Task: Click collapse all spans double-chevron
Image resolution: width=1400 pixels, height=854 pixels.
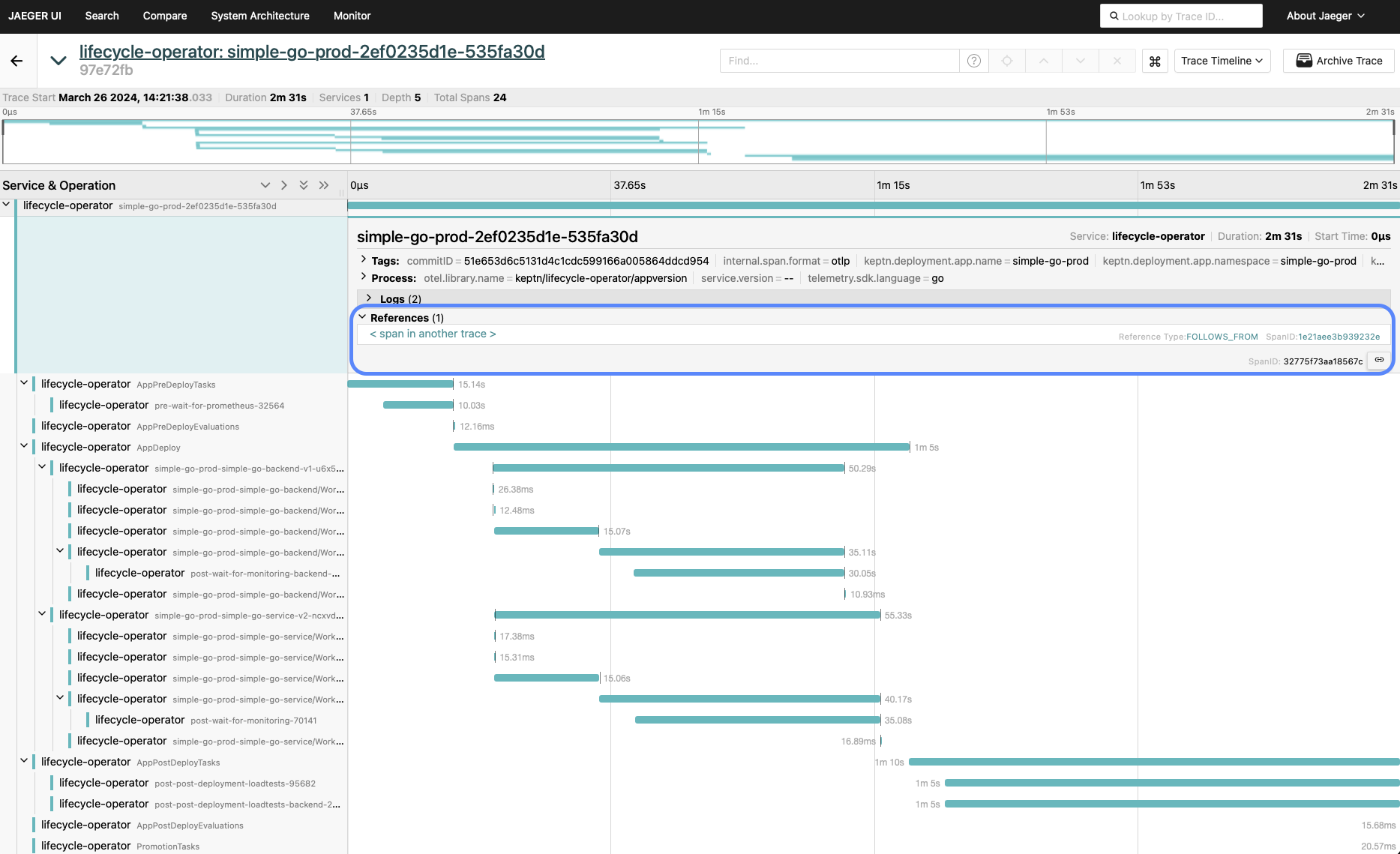Action: point(324,185)
